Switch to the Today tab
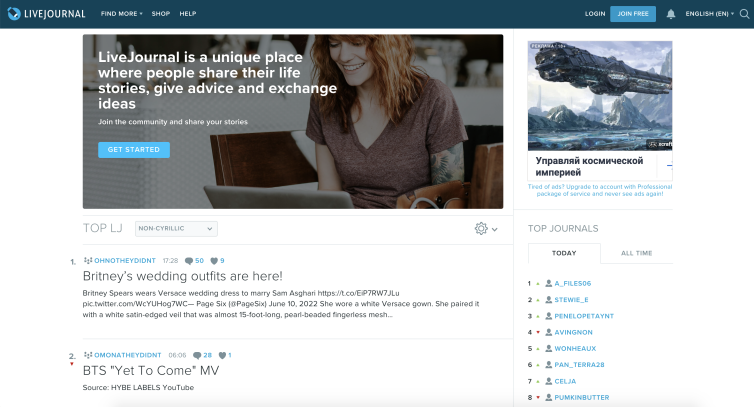 [x=564, y=253]
